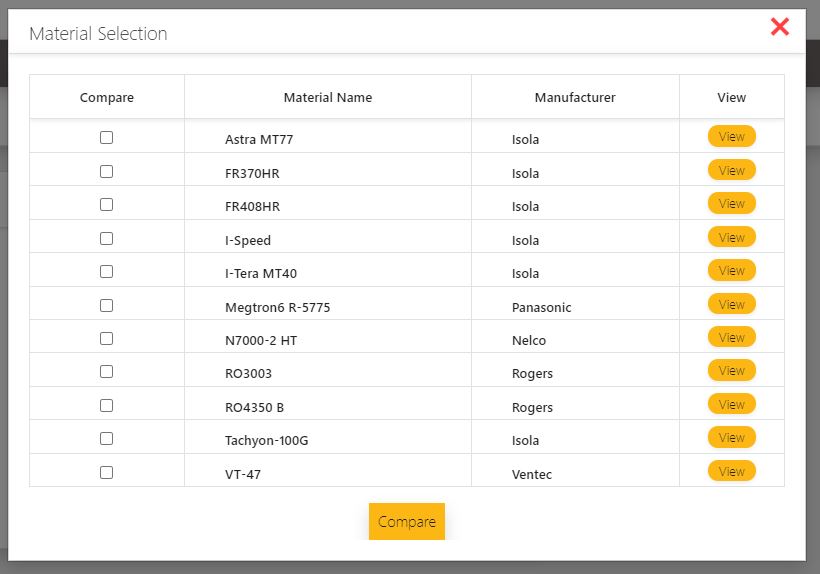Click the FR408HR material name
Screen dimensions: 820x574
click(252, 206)
